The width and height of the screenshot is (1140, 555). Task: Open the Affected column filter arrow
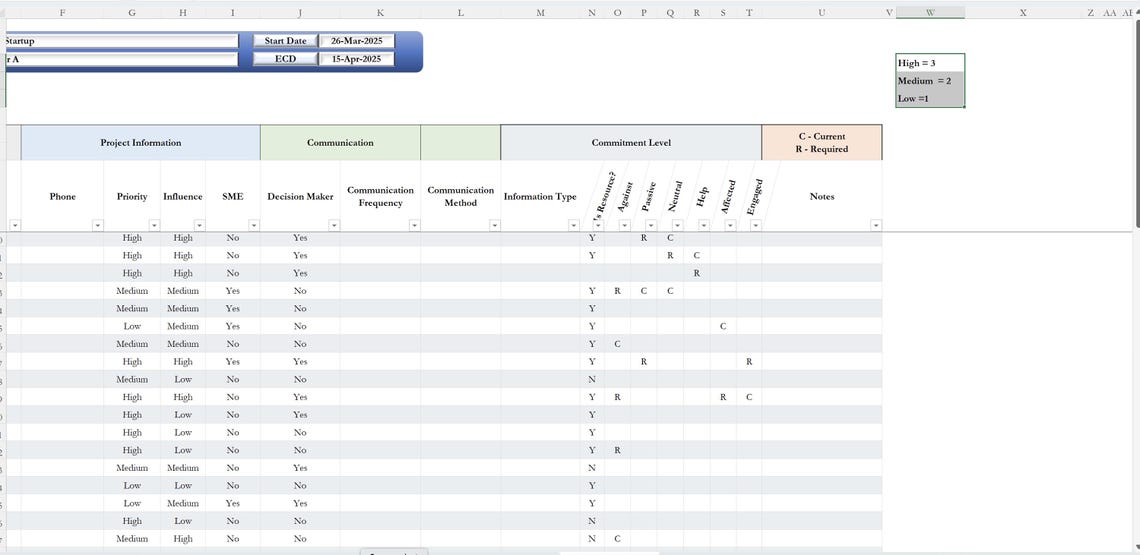[730, 225]
